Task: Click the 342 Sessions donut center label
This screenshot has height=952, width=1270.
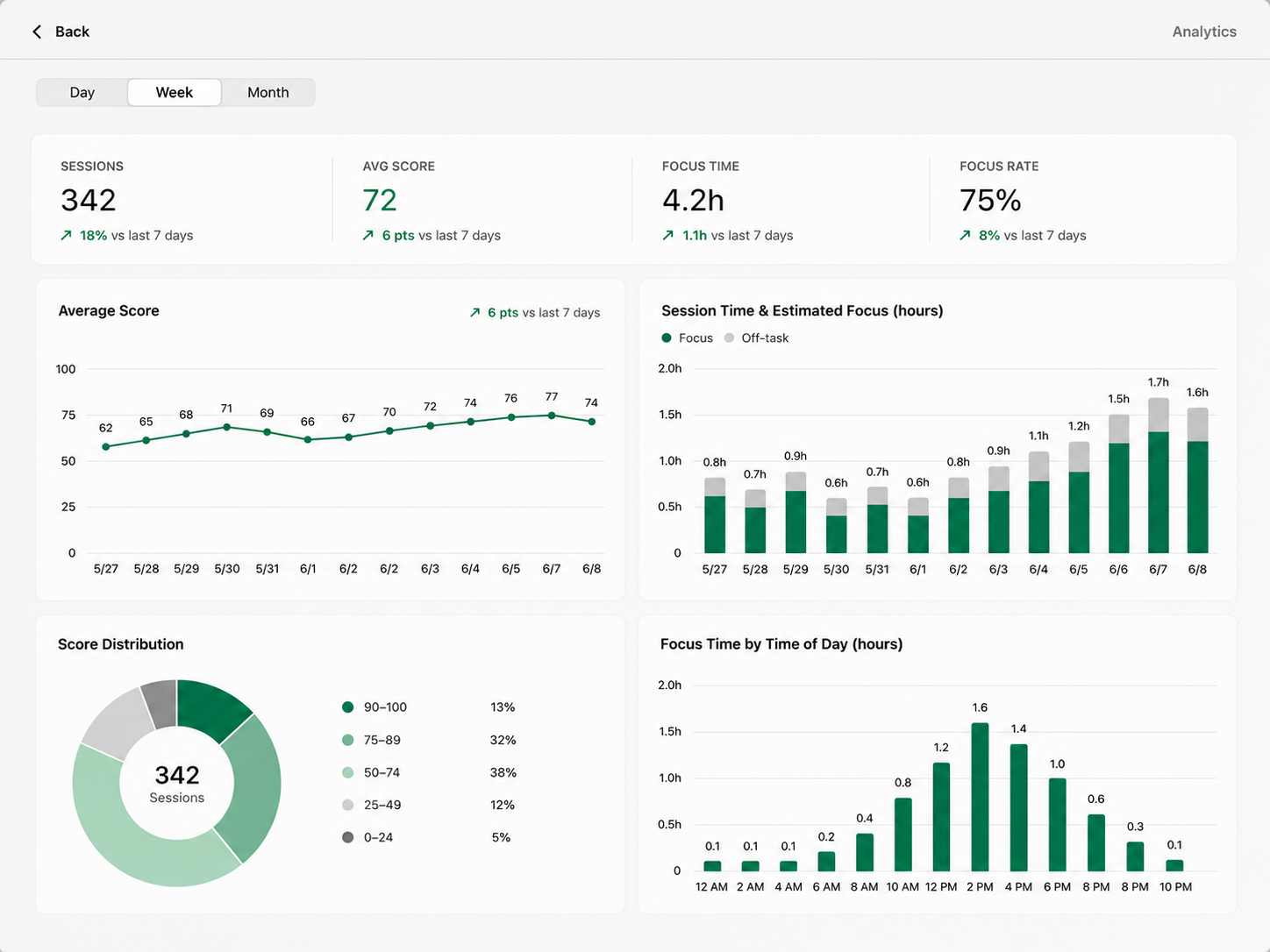Action: click(177, 783)
